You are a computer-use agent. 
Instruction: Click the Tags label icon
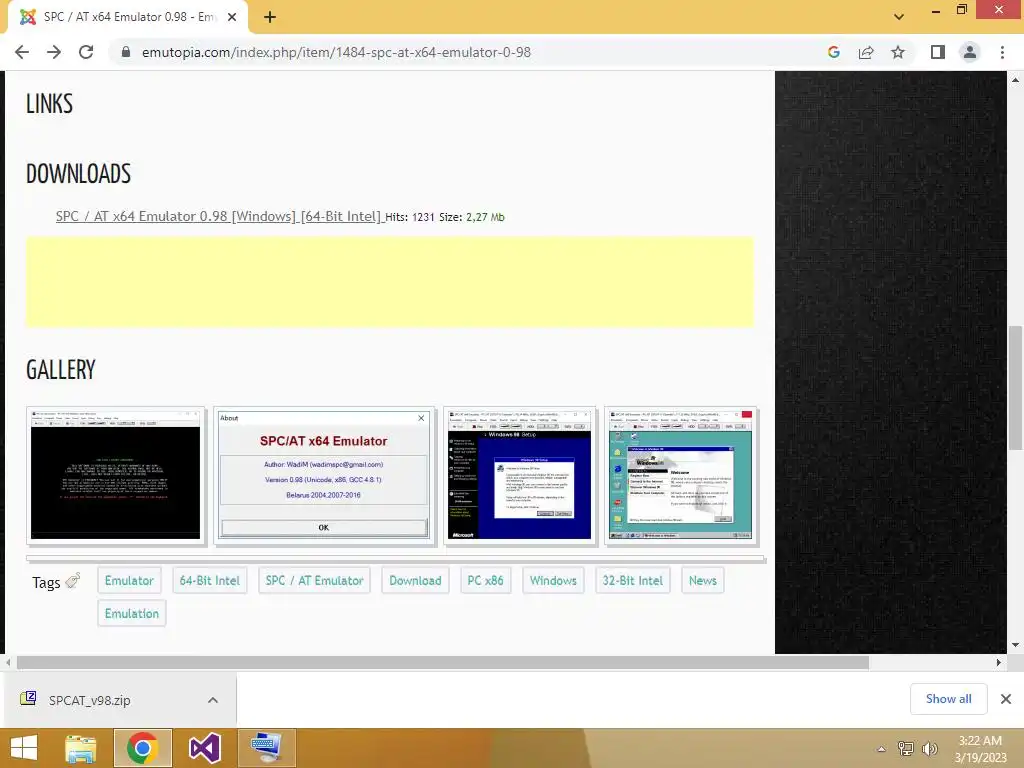click(73, 580)
